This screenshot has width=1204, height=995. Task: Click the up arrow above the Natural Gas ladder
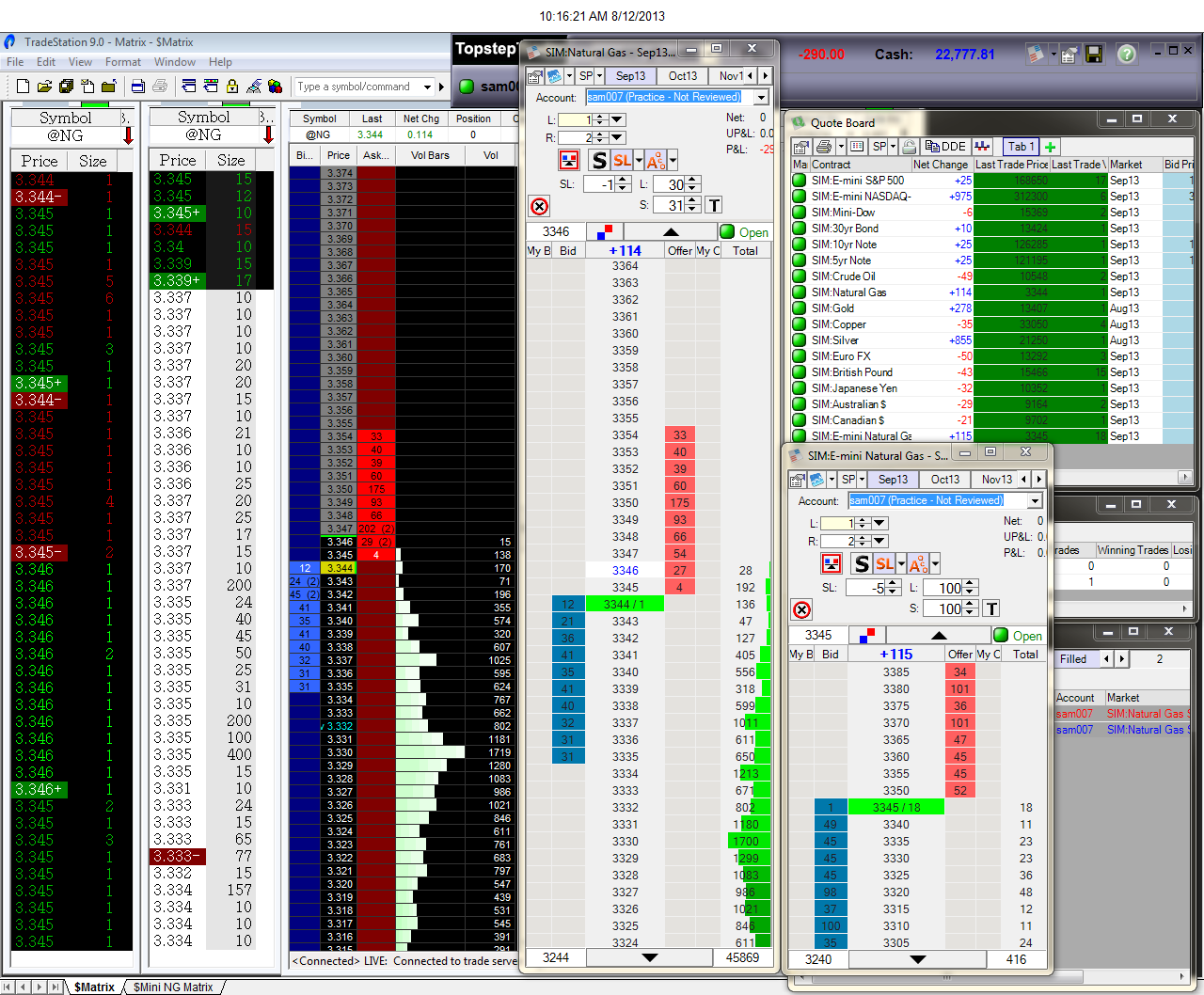click(671, 231)
